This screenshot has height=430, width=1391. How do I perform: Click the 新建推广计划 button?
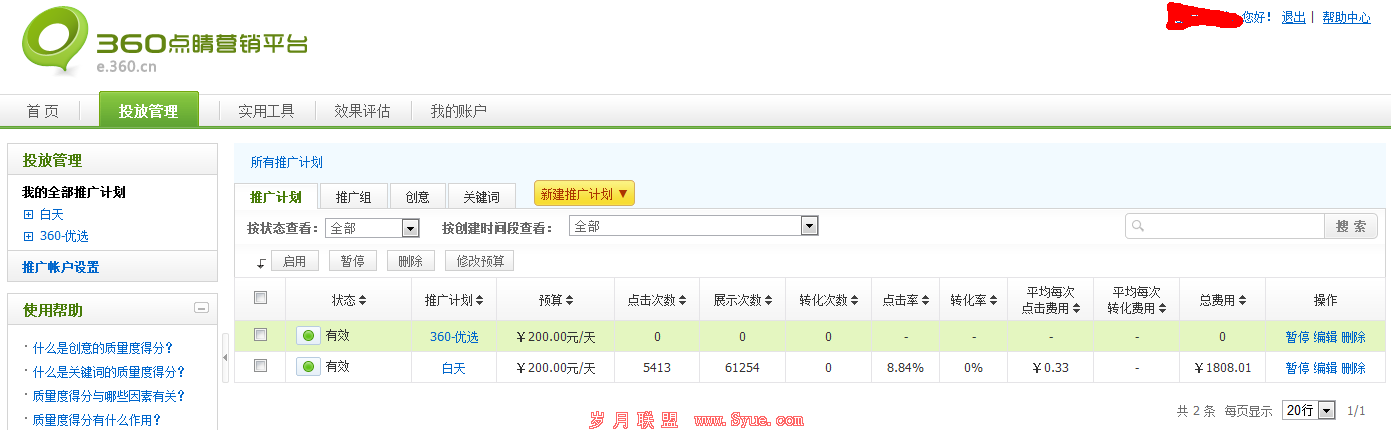coord(584,194)
